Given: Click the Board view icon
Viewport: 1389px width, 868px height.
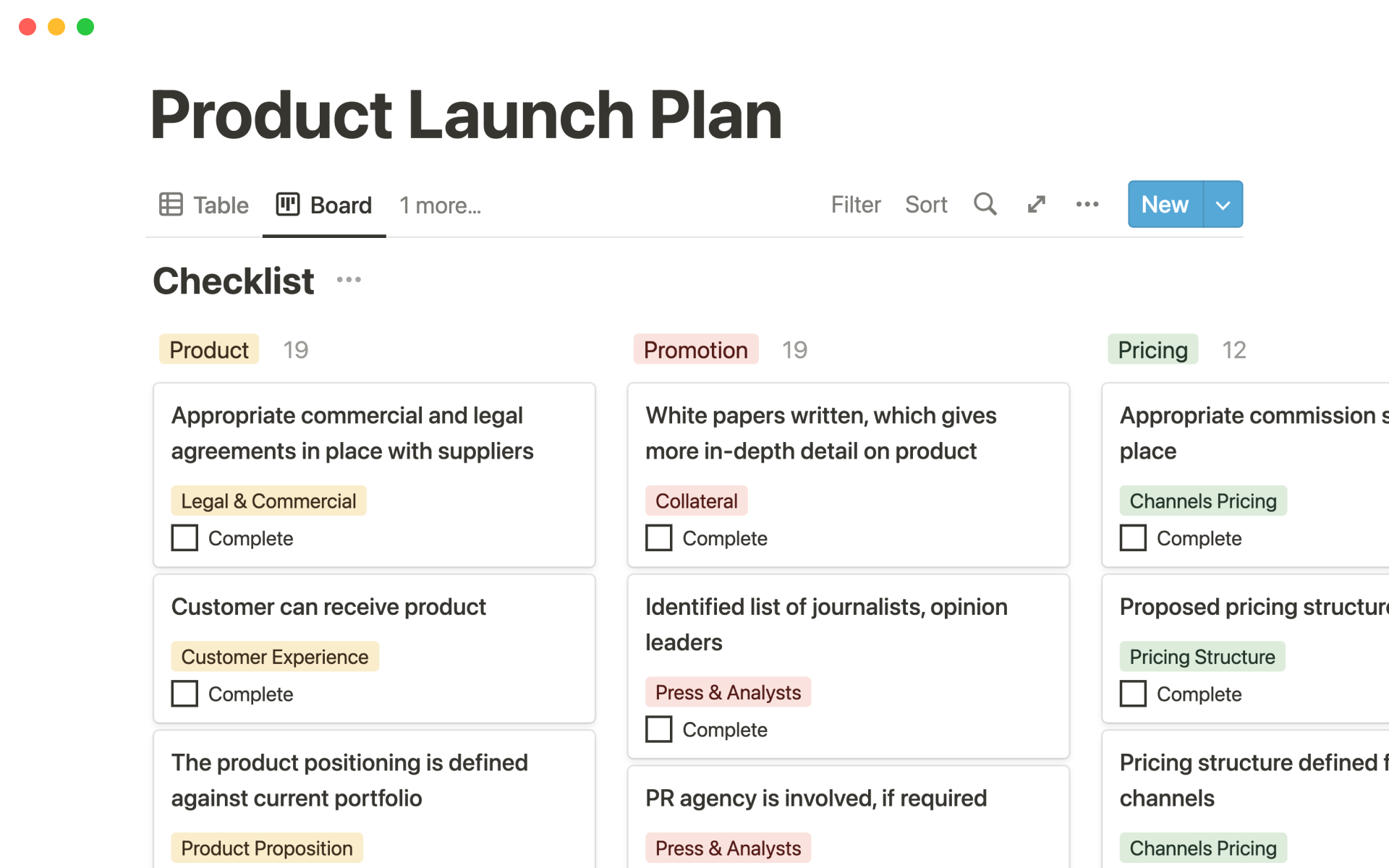Looking at the screenshot, I should pyautogui.click(x=288, y=204).
